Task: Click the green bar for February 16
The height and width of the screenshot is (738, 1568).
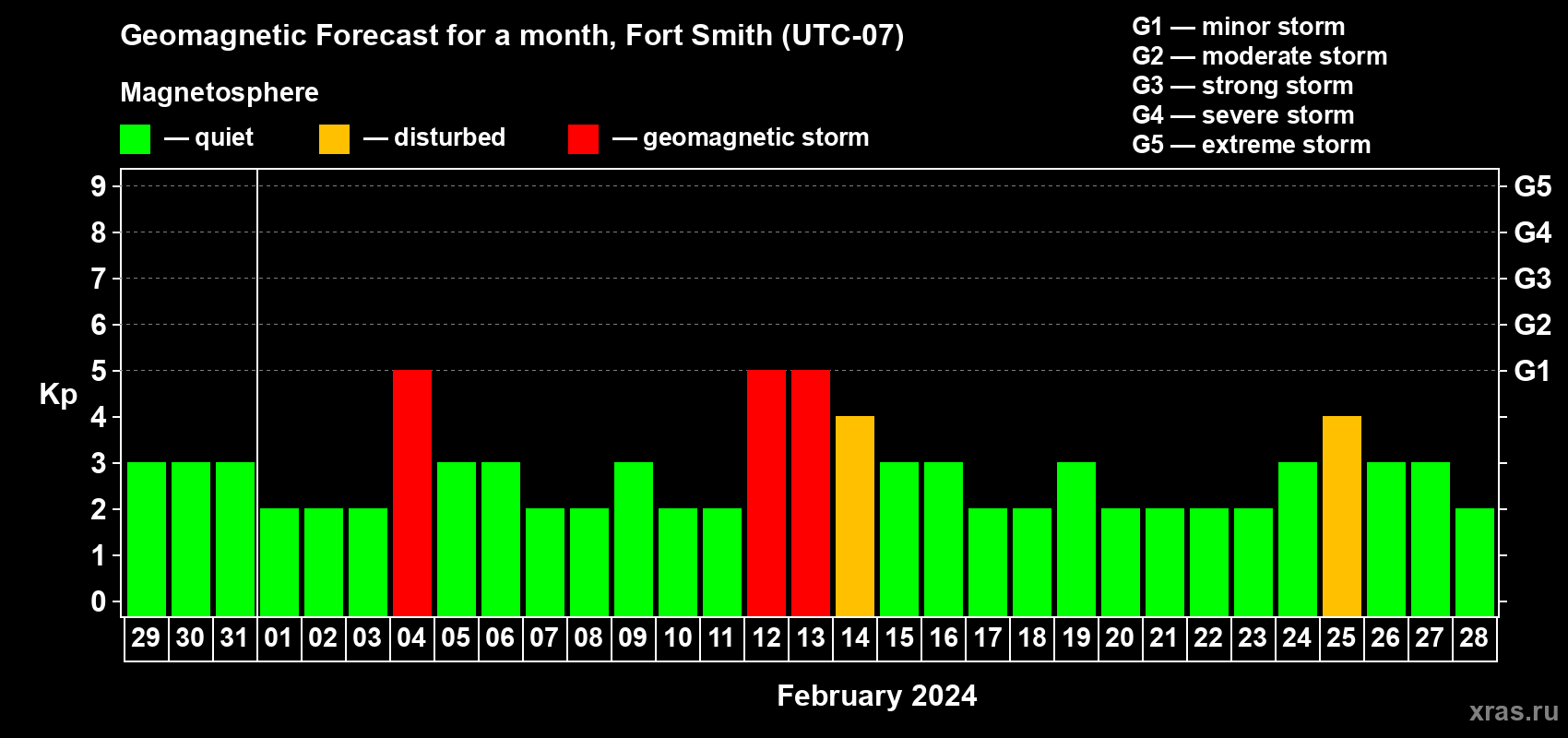Action: (x=944, y=539)
